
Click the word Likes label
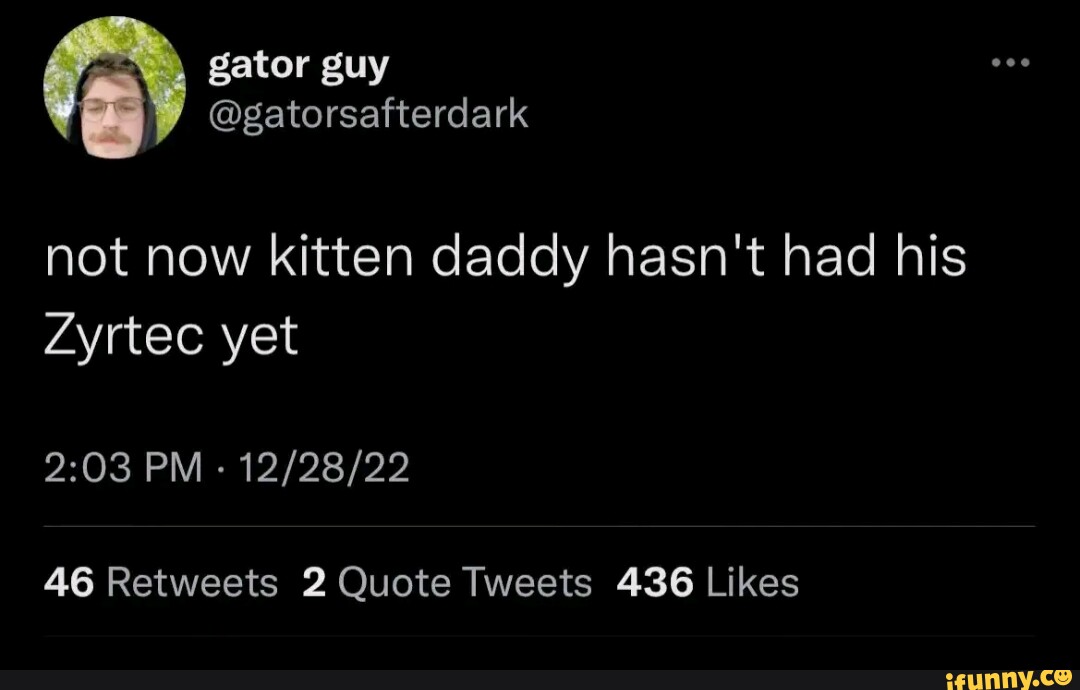(752, 582)
